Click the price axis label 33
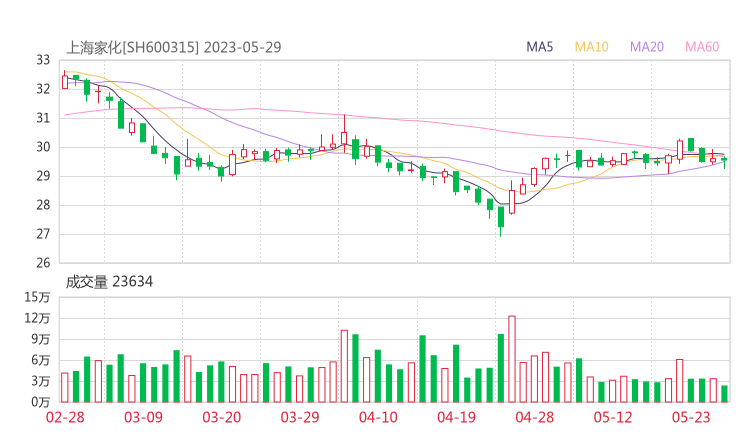The image size is (740, 440). (43, 60)
